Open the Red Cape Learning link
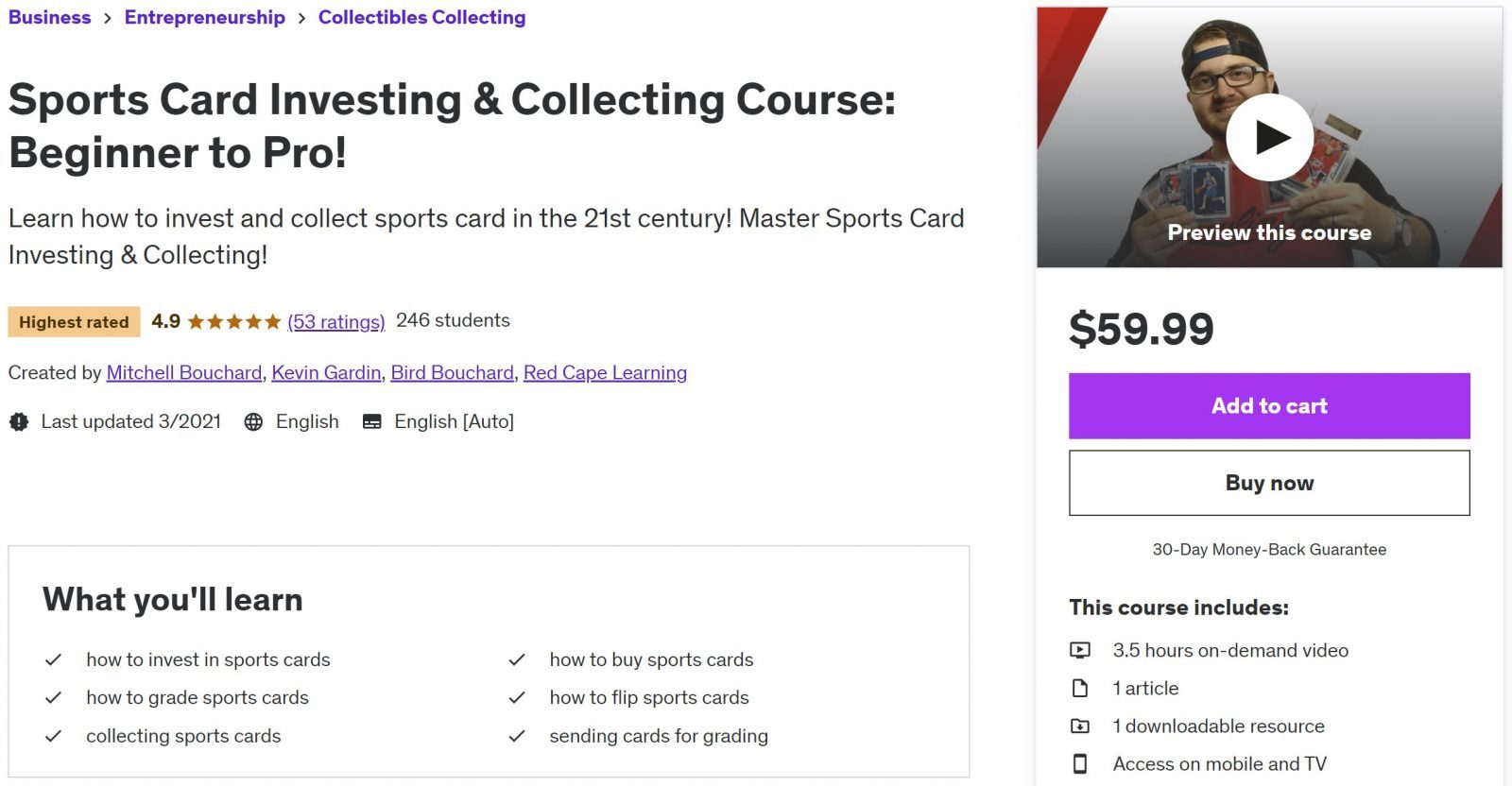This screenshot has width=1512, height=786. point(605,372)
